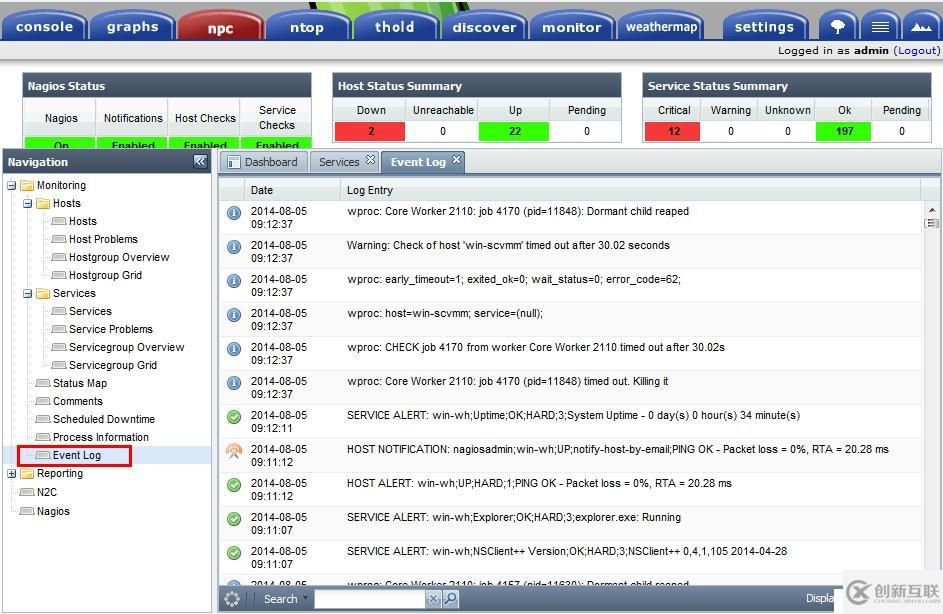
Task: Click the orange burst icon beside HOST NOTIFICATION
Action: (x=233, y=450)
